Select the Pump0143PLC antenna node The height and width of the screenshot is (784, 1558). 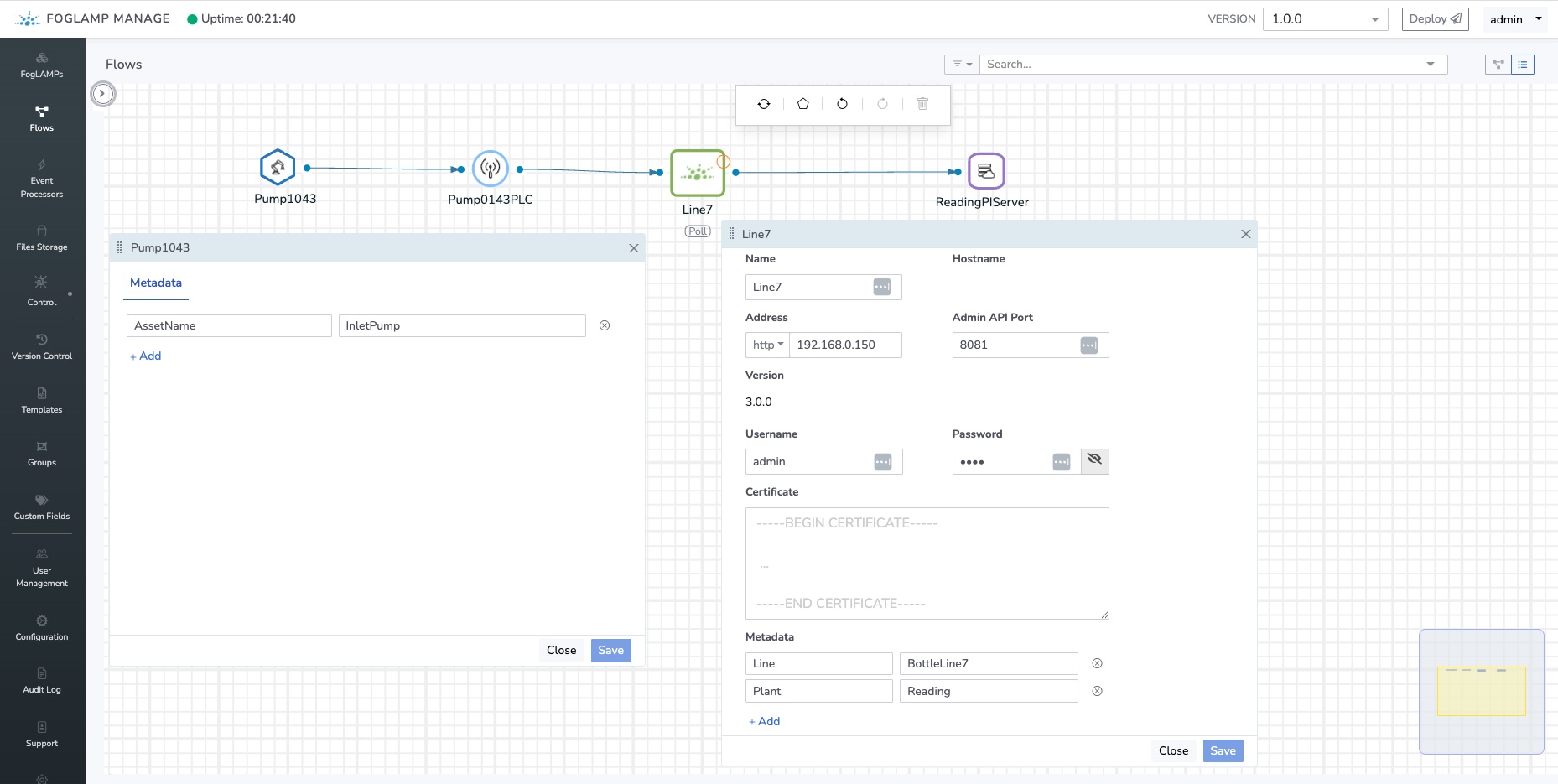pos(491,169)
